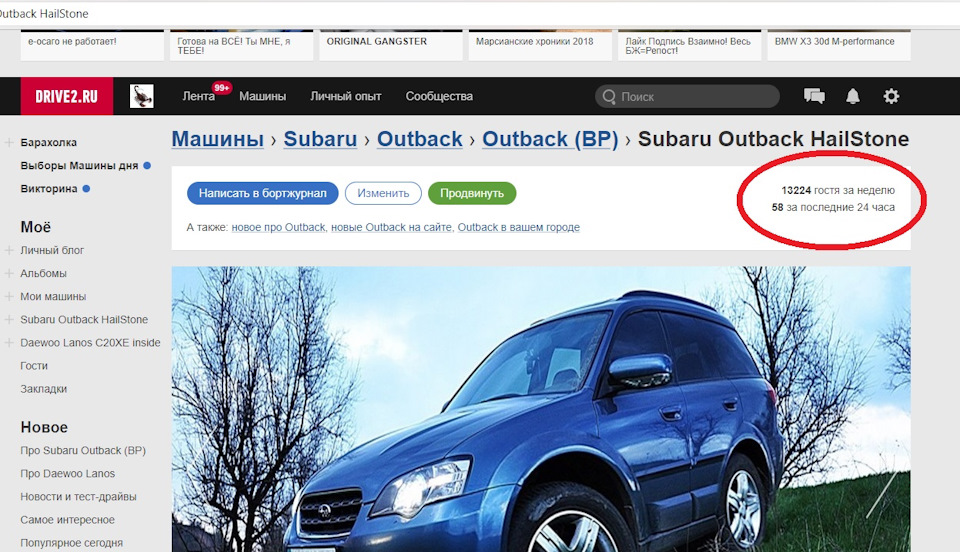Open Про Daewoo Lanos link
The width and height of the screenshot is (960, 552).
point(67,474)
